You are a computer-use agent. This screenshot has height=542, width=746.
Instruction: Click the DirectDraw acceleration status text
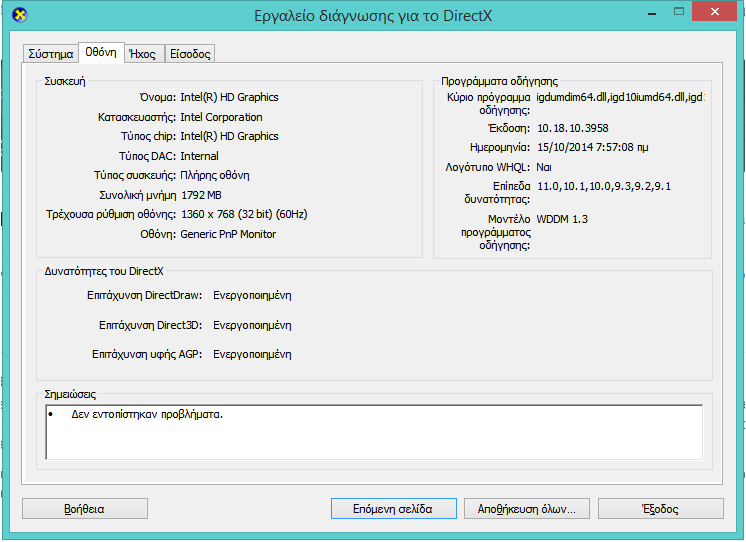[x=252, y=296]
